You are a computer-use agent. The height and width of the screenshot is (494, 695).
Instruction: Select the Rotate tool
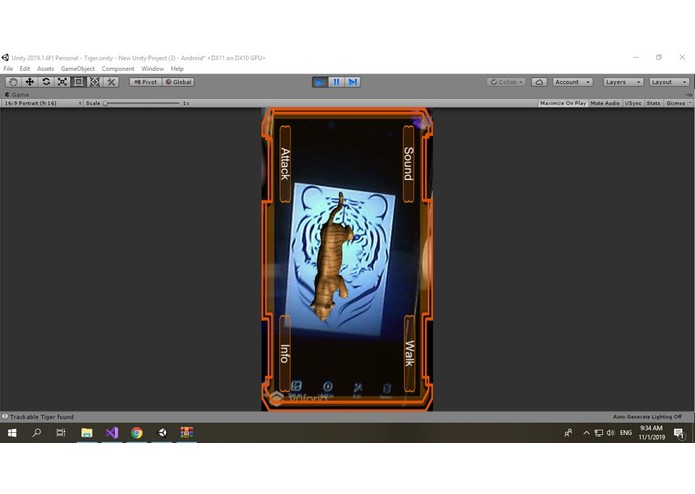click(46, 82)
